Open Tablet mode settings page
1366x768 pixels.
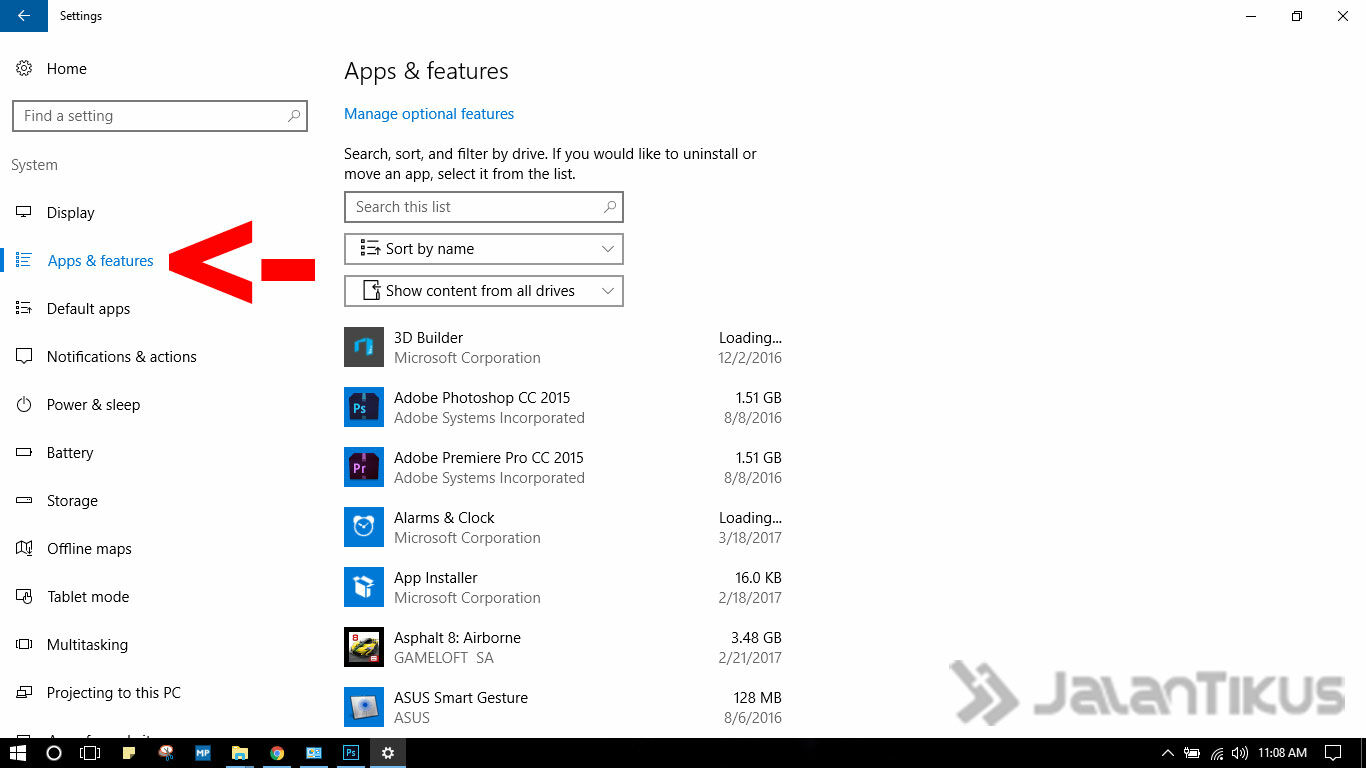(88, 597)
